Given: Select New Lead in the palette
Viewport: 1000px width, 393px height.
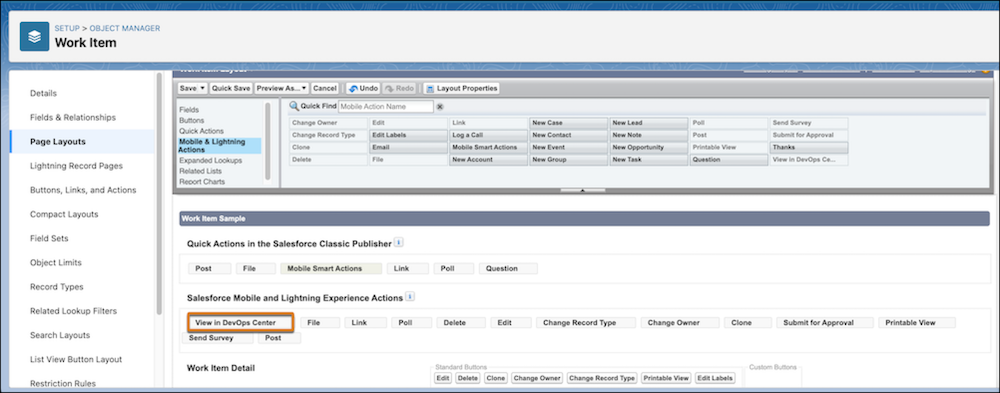Looking at the screenshot, I should tap(649, 122).
